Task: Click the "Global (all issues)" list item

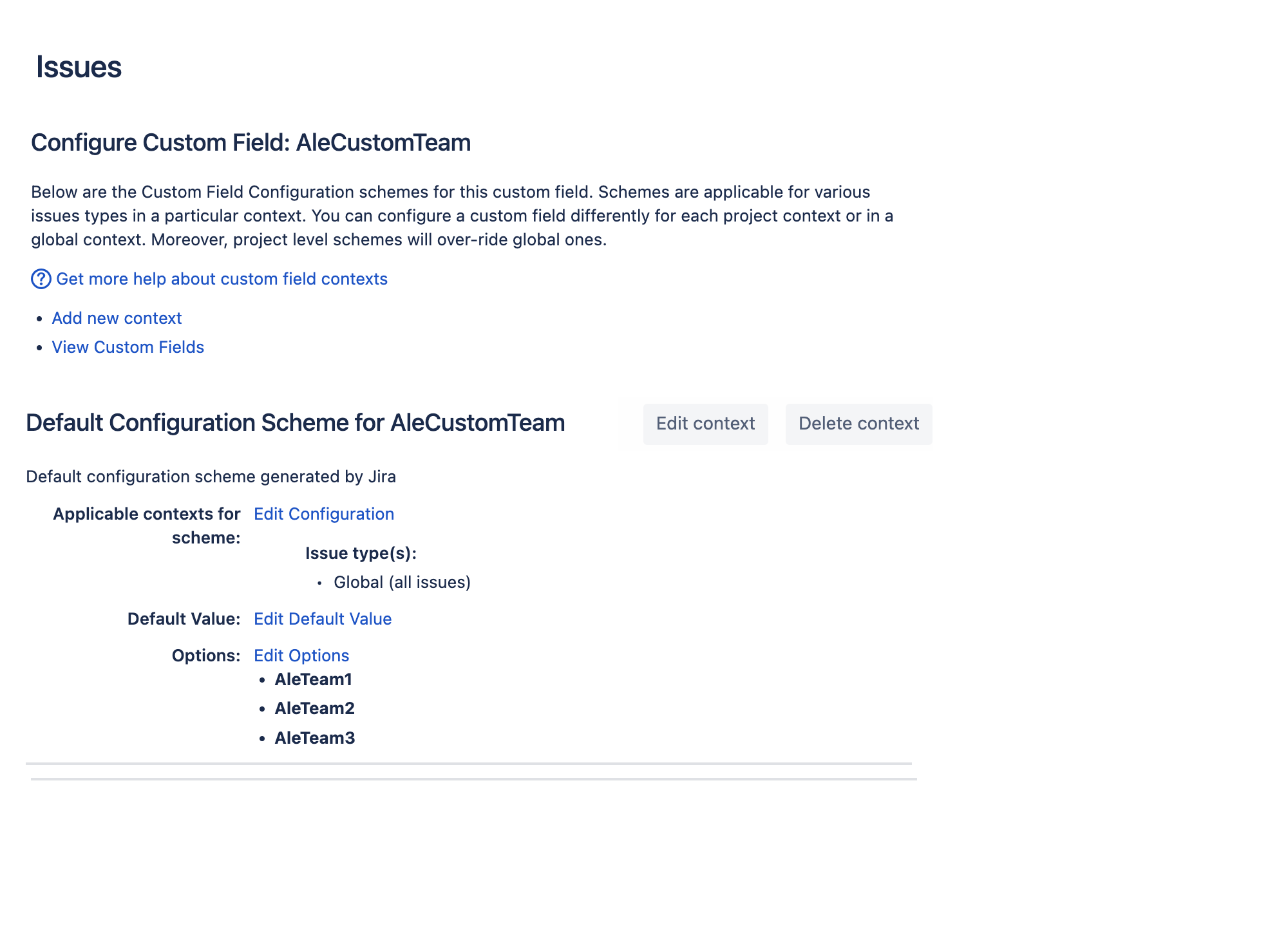Action: (x=402, y=582)
